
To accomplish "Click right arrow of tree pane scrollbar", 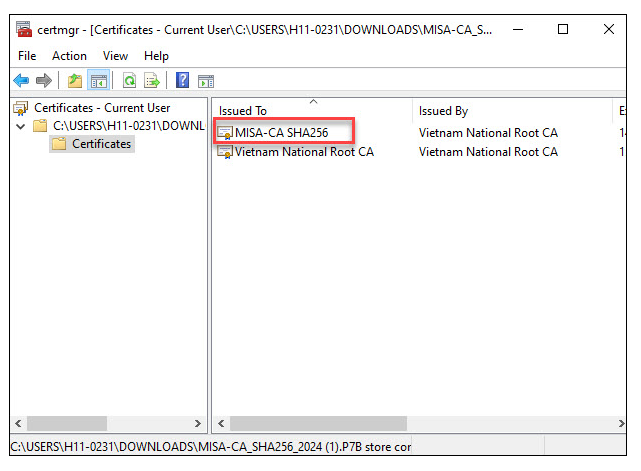I will (x=198, y=424).
